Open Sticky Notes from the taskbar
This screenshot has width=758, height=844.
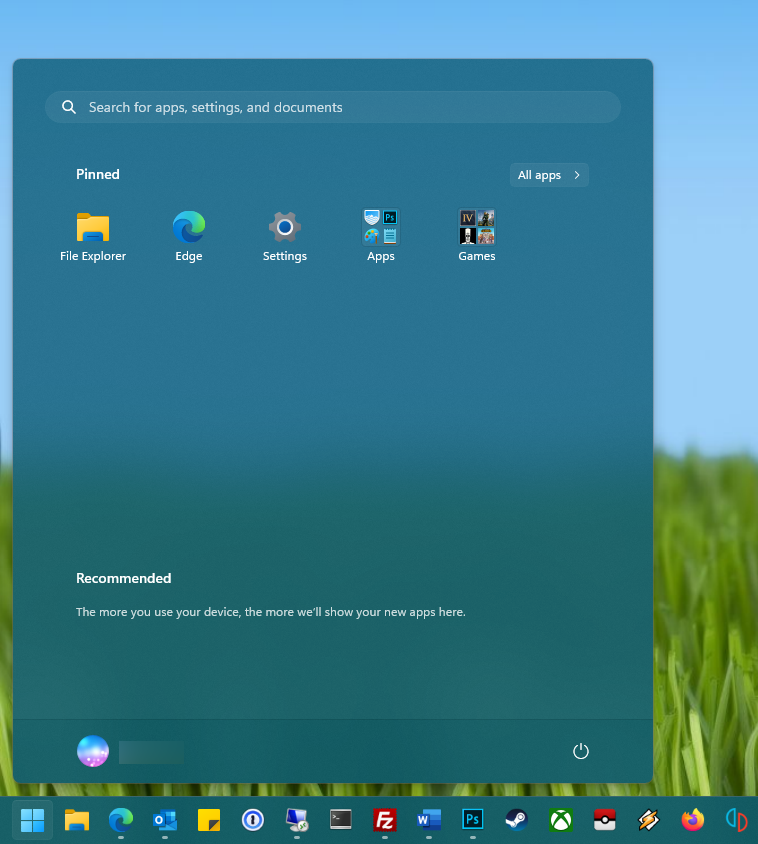pos(209,820)
